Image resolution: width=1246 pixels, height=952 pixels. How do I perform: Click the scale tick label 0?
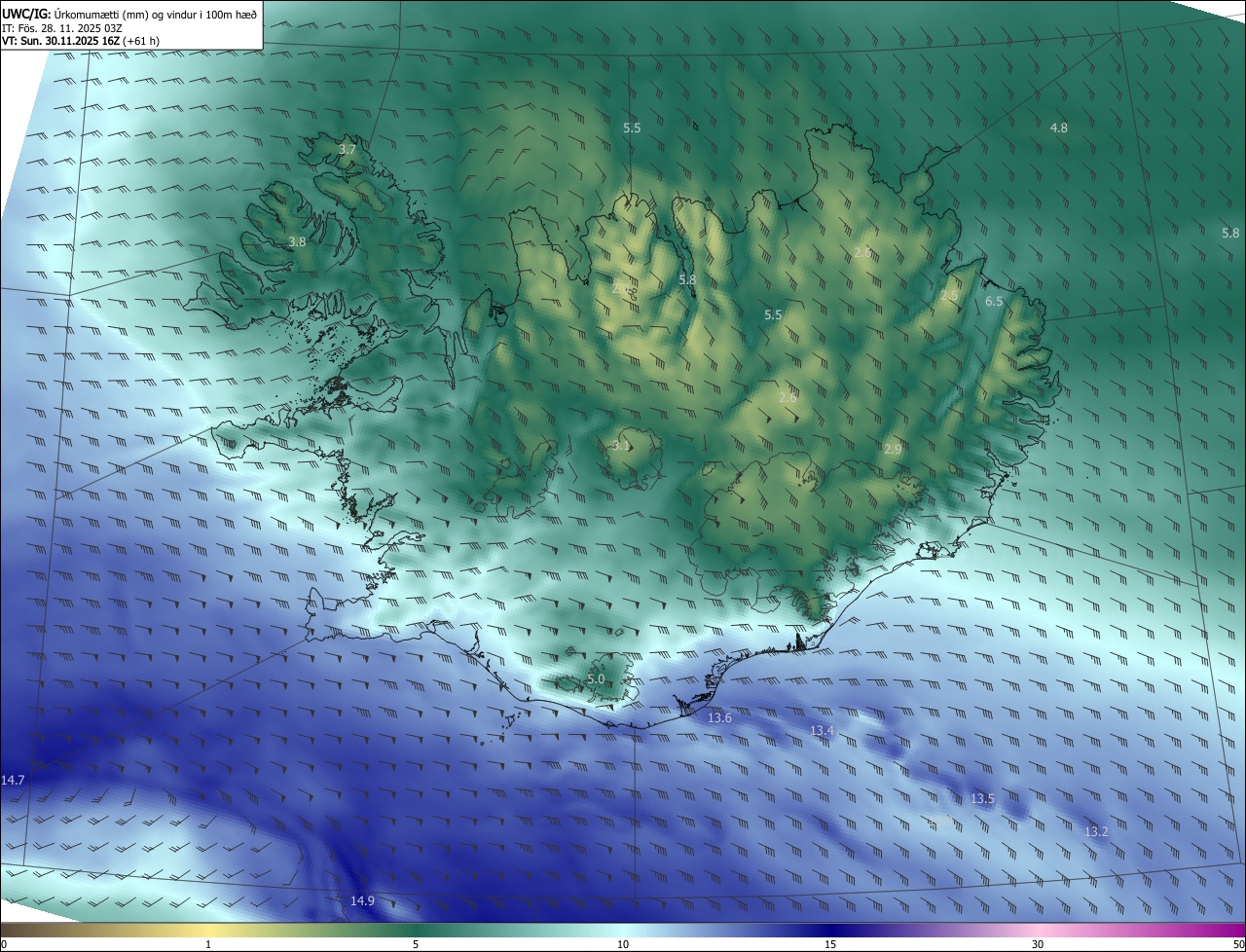tap(3, 945)
